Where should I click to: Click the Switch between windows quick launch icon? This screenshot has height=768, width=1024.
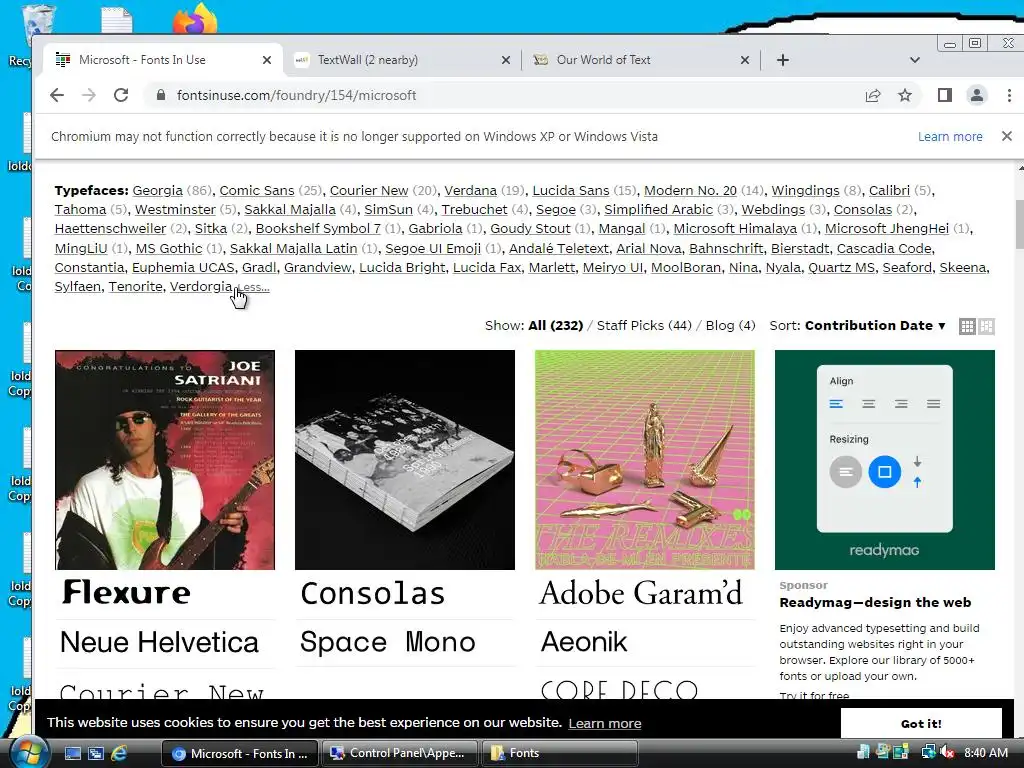tap(96, 753)
